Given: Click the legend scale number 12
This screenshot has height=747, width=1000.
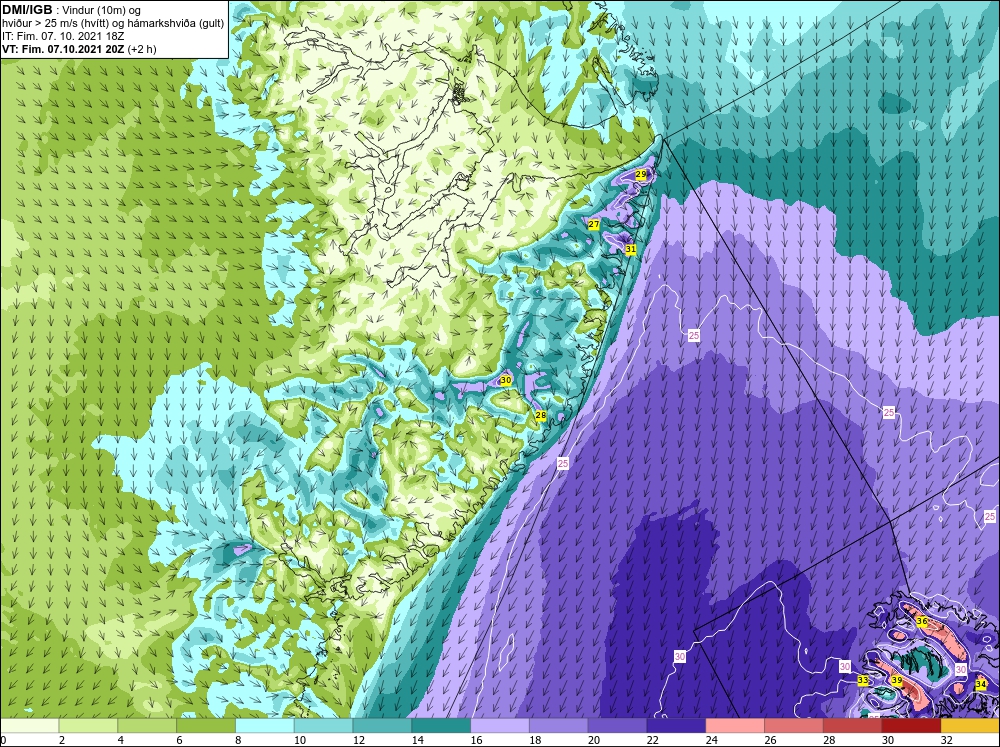Looking at the screenshot, I should (358, 740).
